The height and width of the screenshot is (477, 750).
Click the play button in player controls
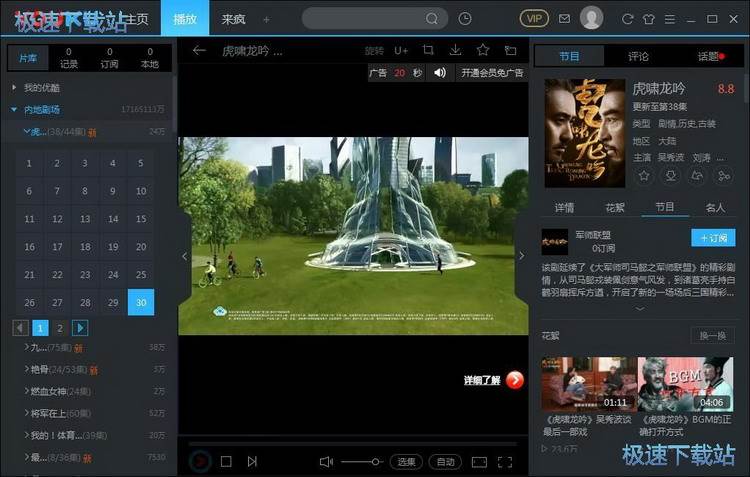pos(199,461)
